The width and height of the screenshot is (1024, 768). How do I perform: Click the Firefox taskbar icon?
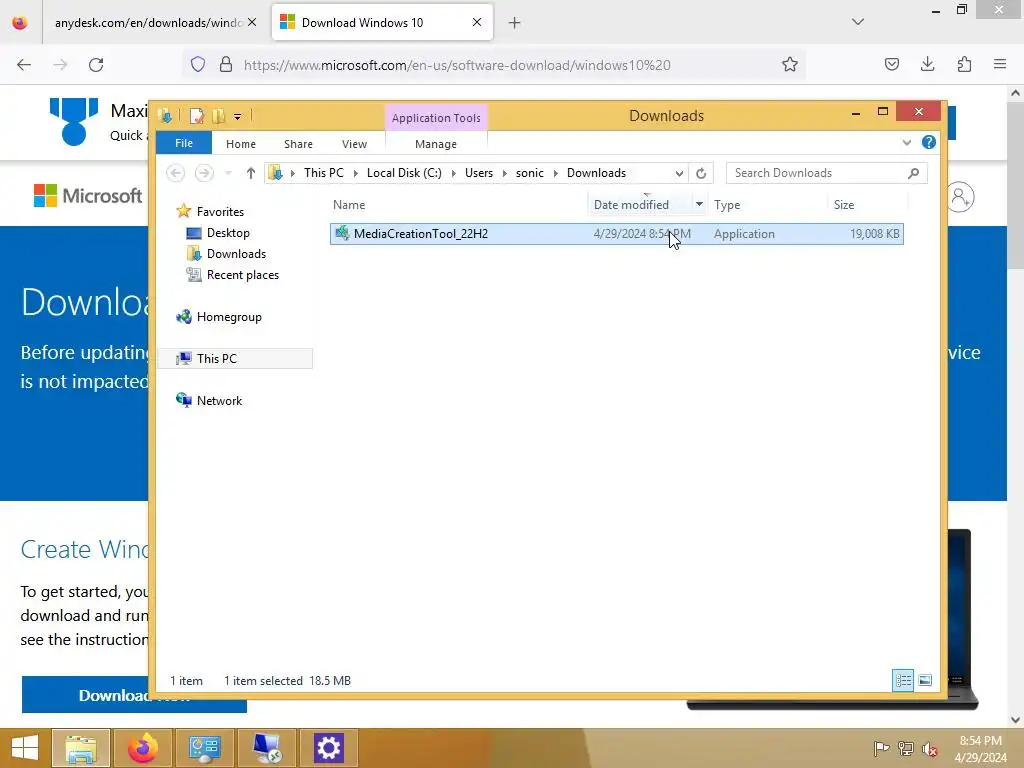coord(142,748)
